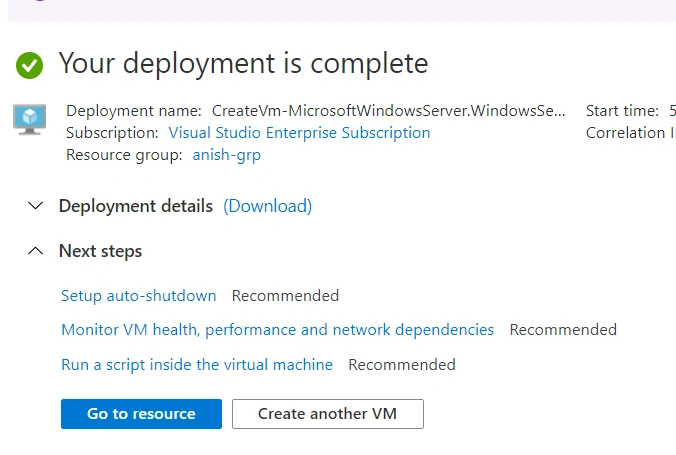Expand the Deployment details chevron
Viewport: 676px width, 455px height.
click(x=35, y=206)
